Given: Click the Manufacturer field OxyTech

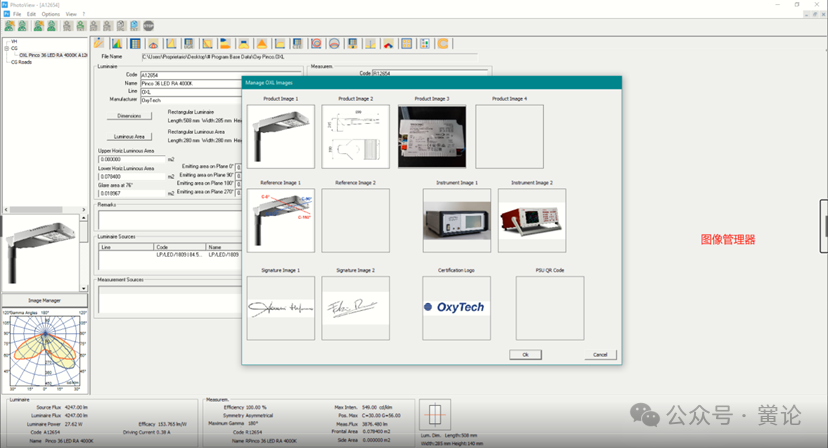Looking at the screenshot, I should pos(191,100).
